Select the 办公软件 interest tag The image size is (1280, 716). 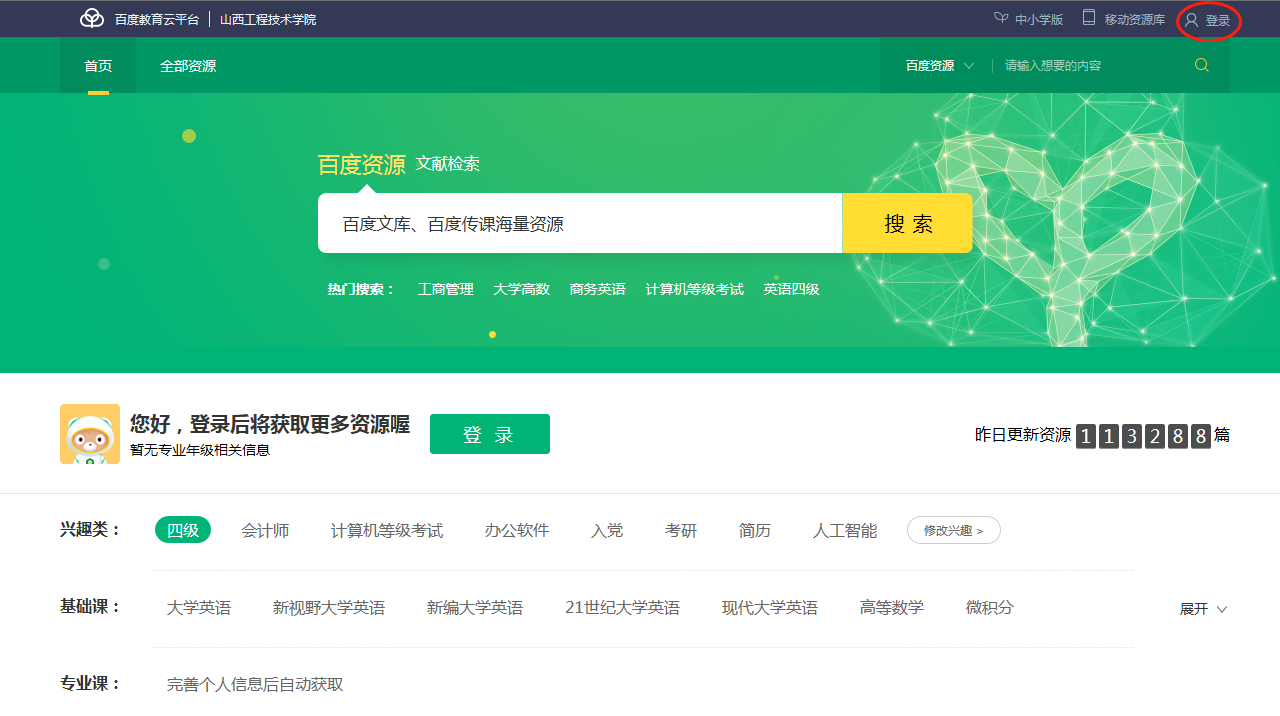[x=517, y=531]
